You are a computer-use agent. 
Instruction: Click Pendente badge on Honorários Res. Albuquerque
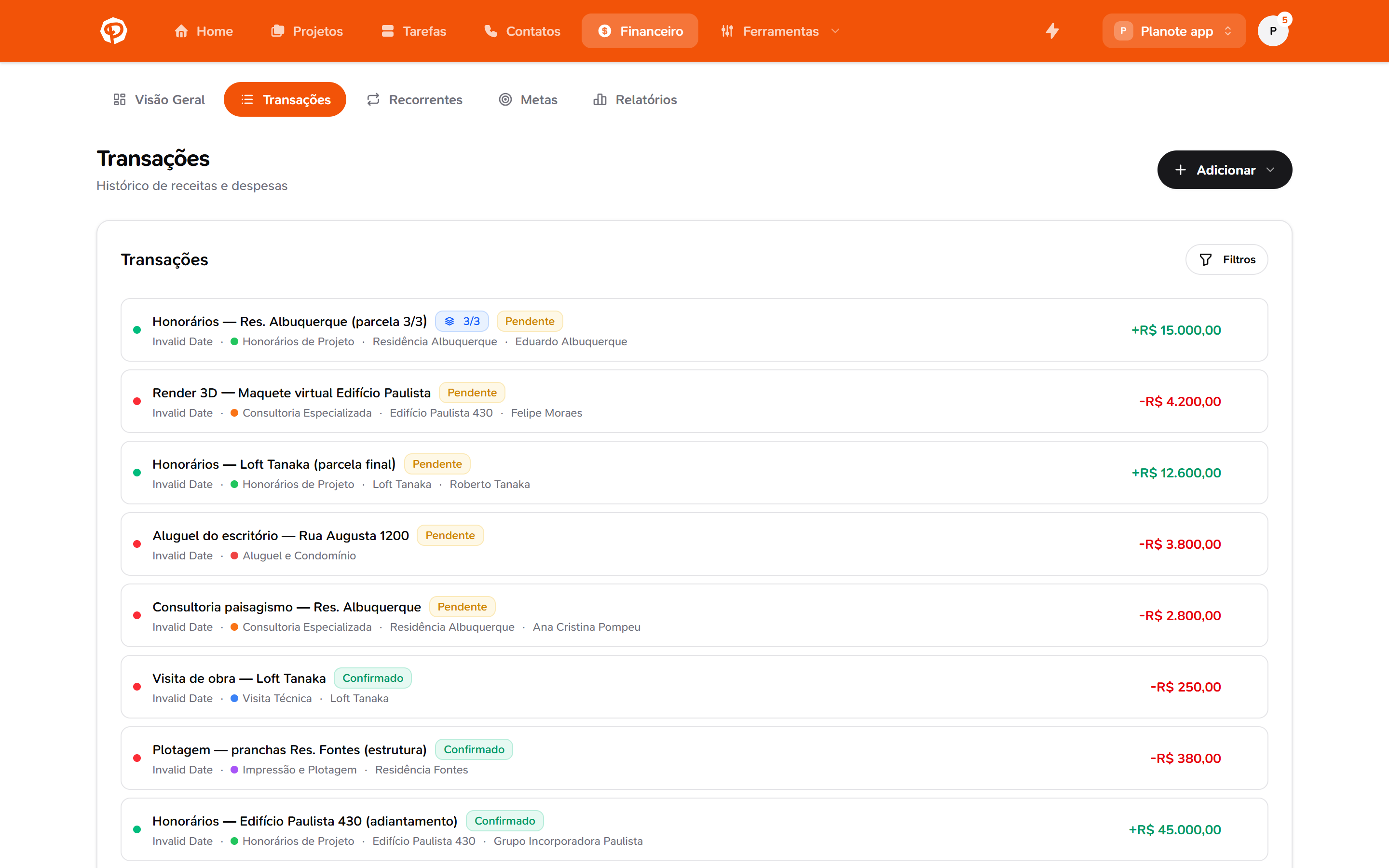click(x=529, y=322)
